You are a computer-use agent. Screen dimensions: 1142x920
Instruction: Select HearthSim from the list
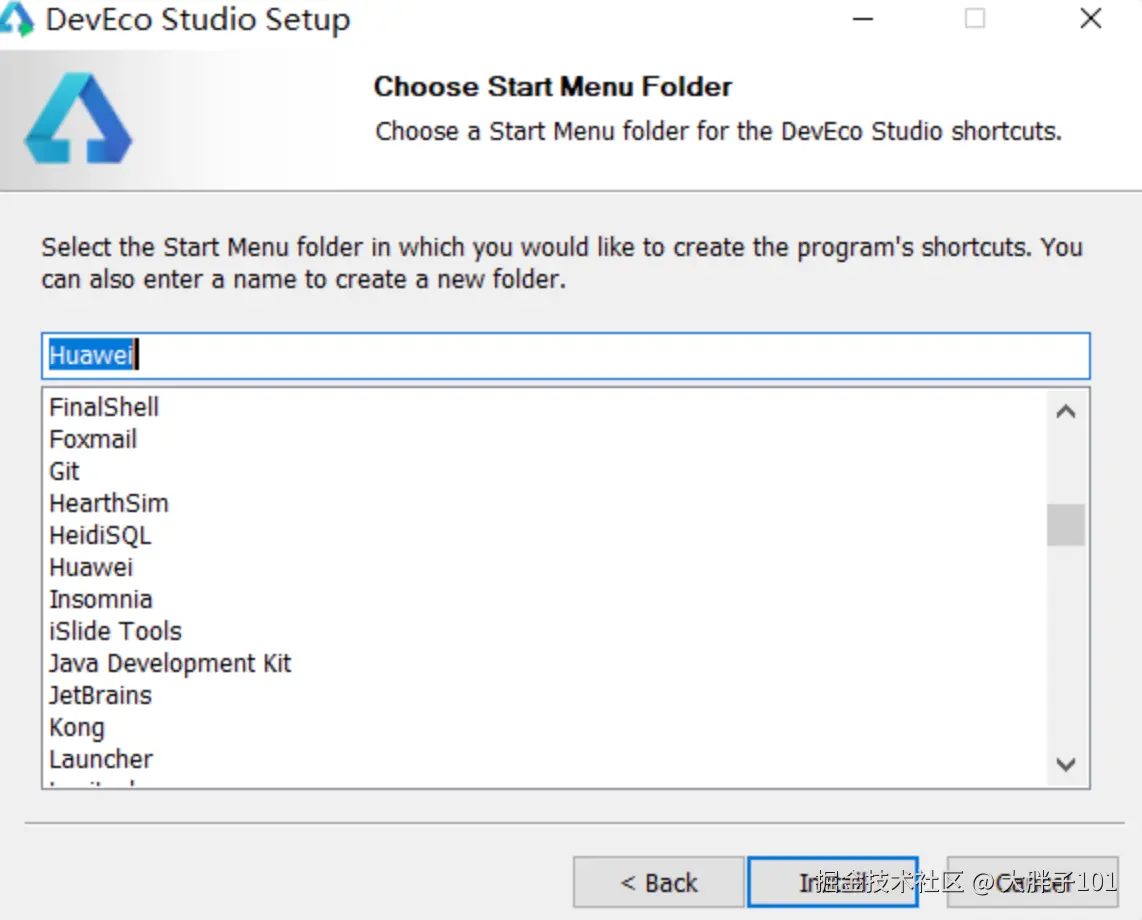point(109,503)
